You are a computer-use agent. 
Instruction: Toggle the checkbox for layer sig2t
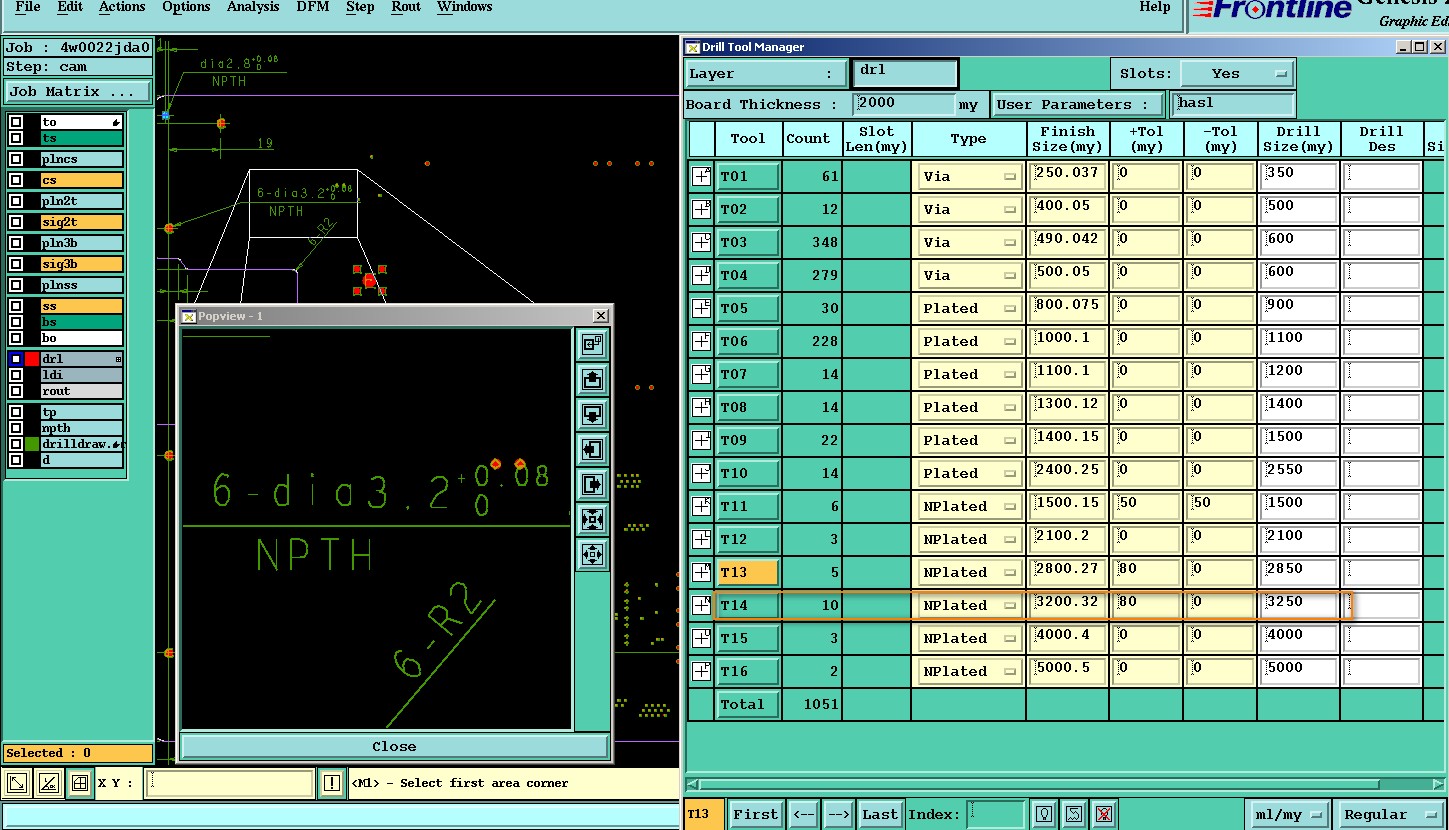coord(16,222)
